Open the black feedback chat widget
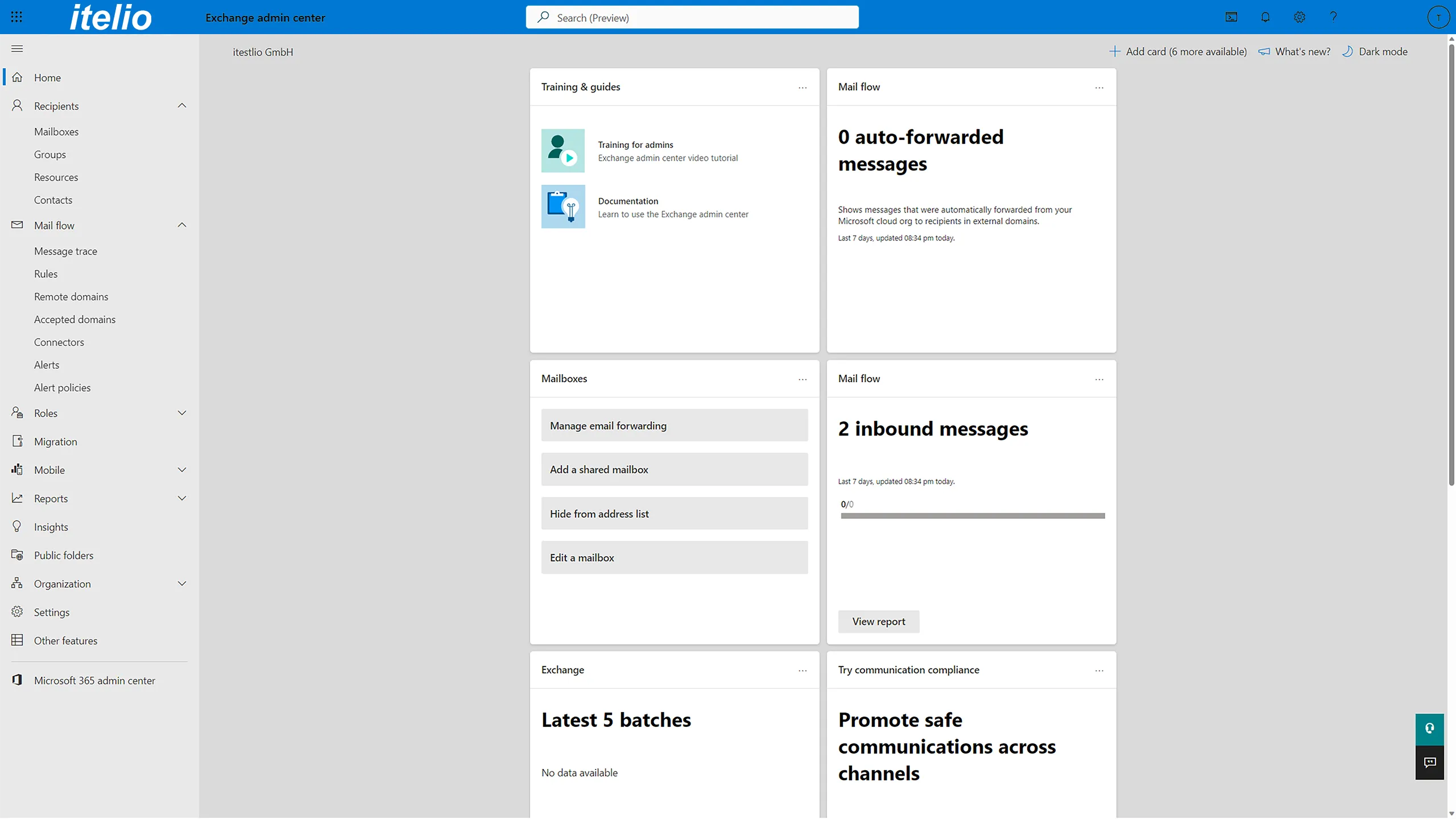 1430,763
